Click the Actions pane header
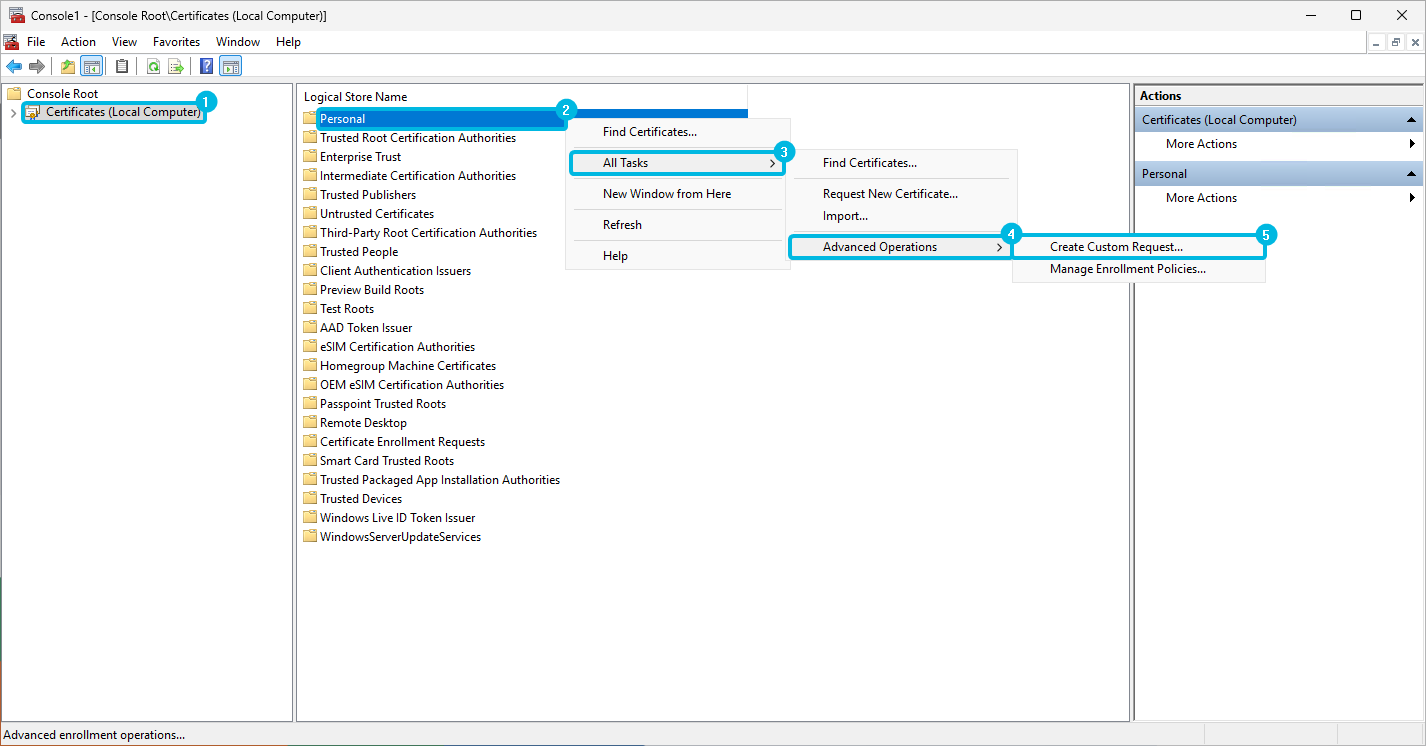The height and width of the screenshot is (746, 1426). pyautogui.click(x=1279, y=96)
